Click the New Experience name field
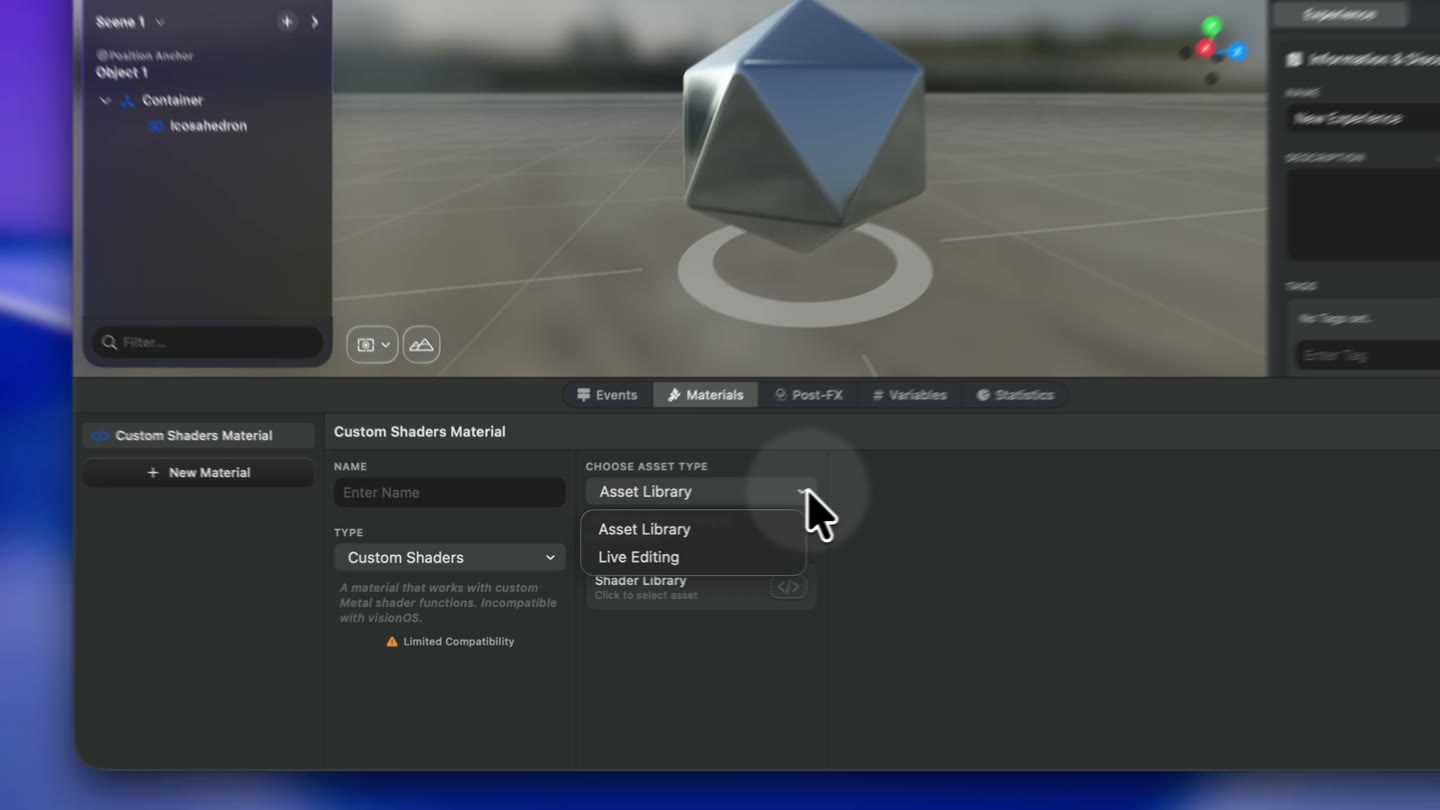 [1364, 118]
